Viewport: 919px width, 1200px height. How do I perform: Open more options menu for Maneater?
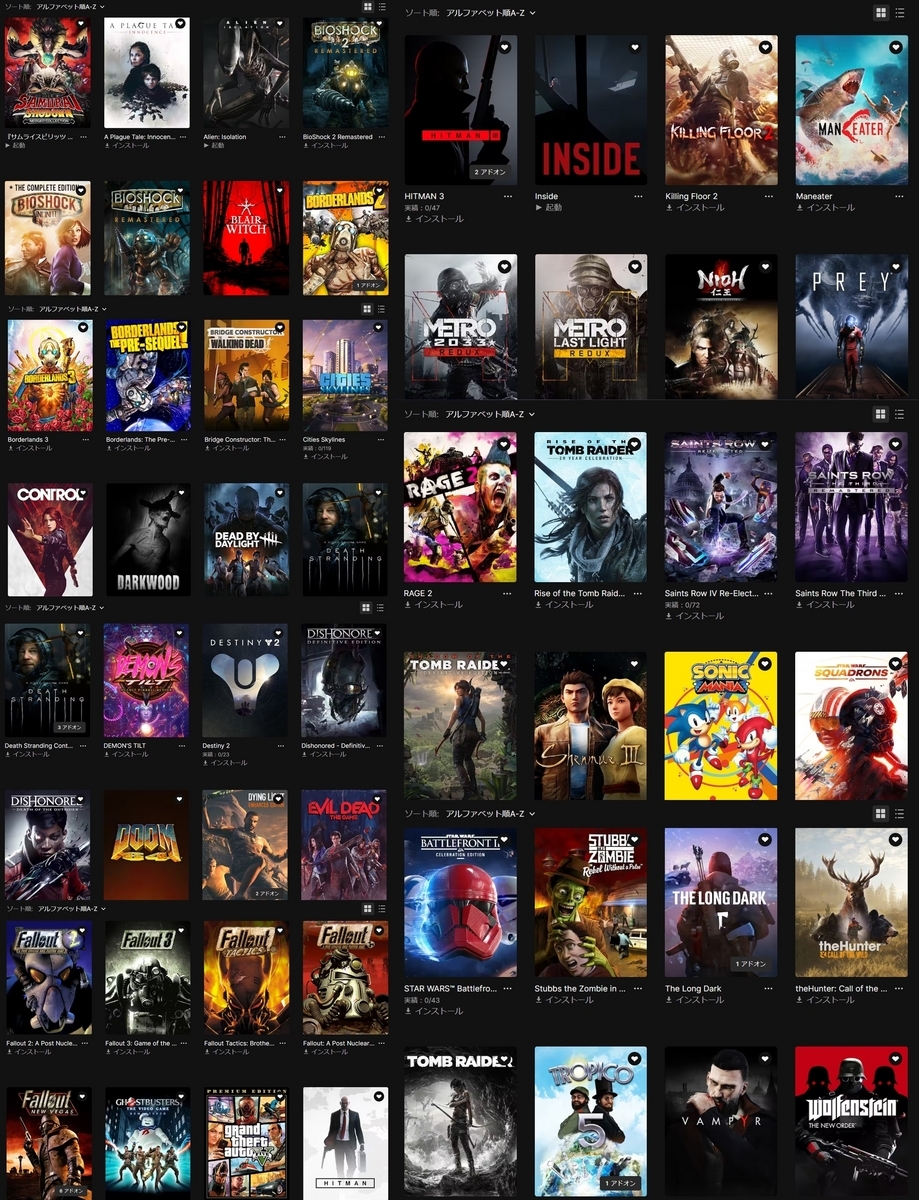click(x=898, y=196)
